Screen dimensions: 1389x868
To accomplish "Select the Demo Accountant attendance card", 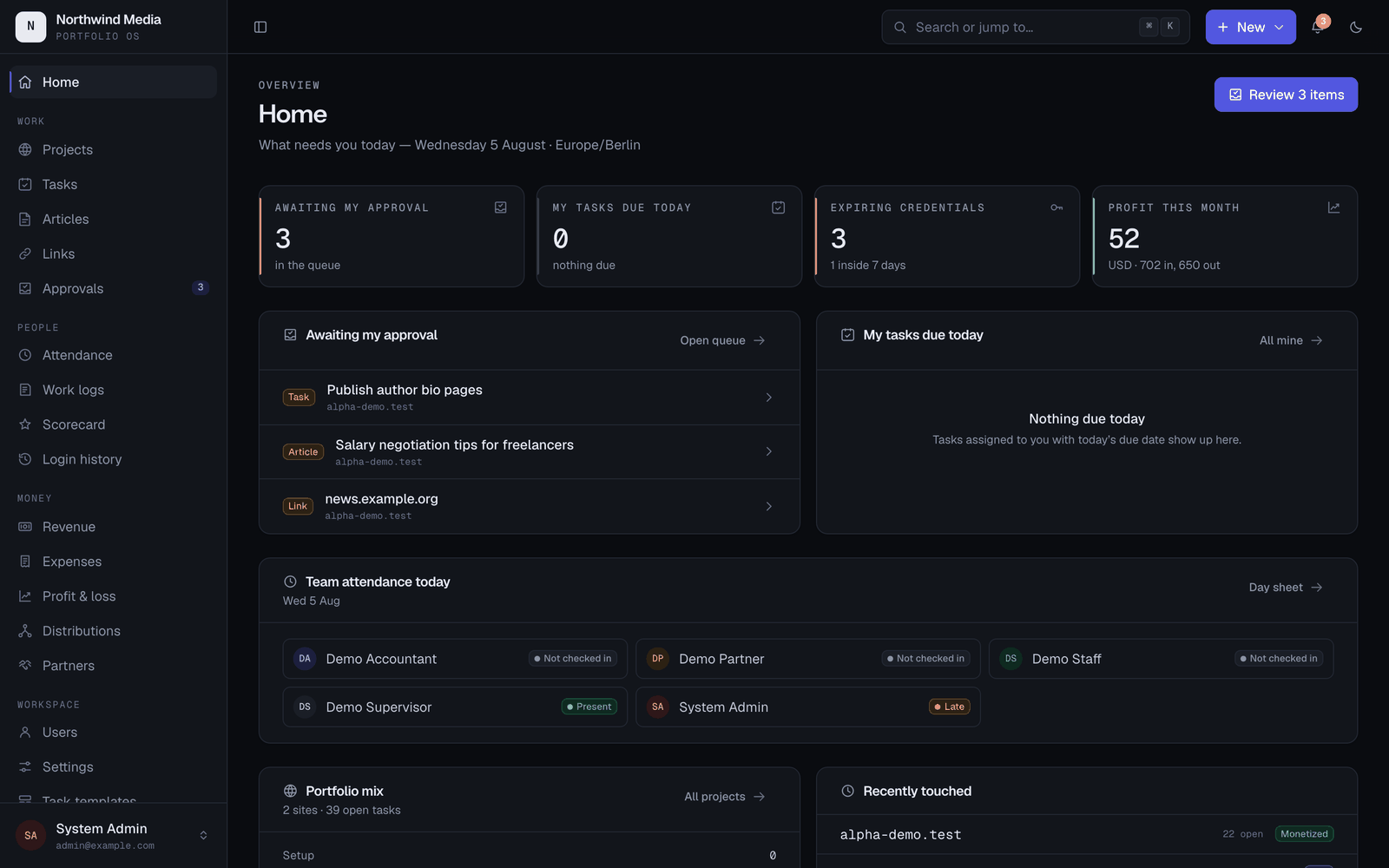I will point(455,659).
